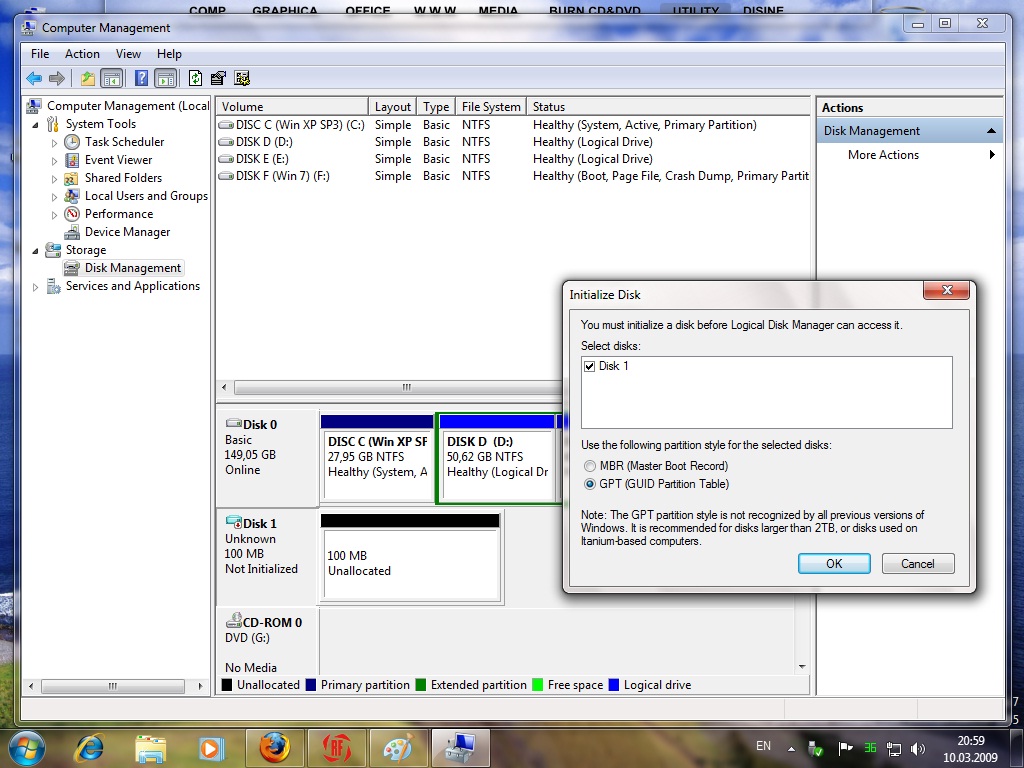
Task: Click the Back arrow in toolbar
Action: [34, 78]
